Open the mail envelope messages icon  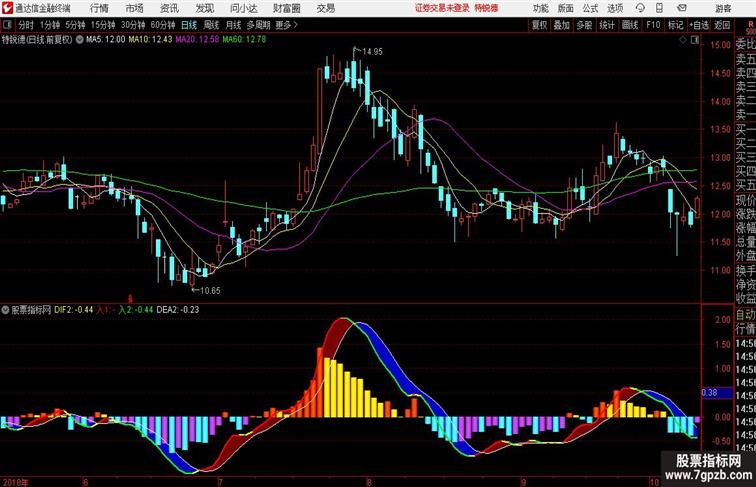point(681,8)
